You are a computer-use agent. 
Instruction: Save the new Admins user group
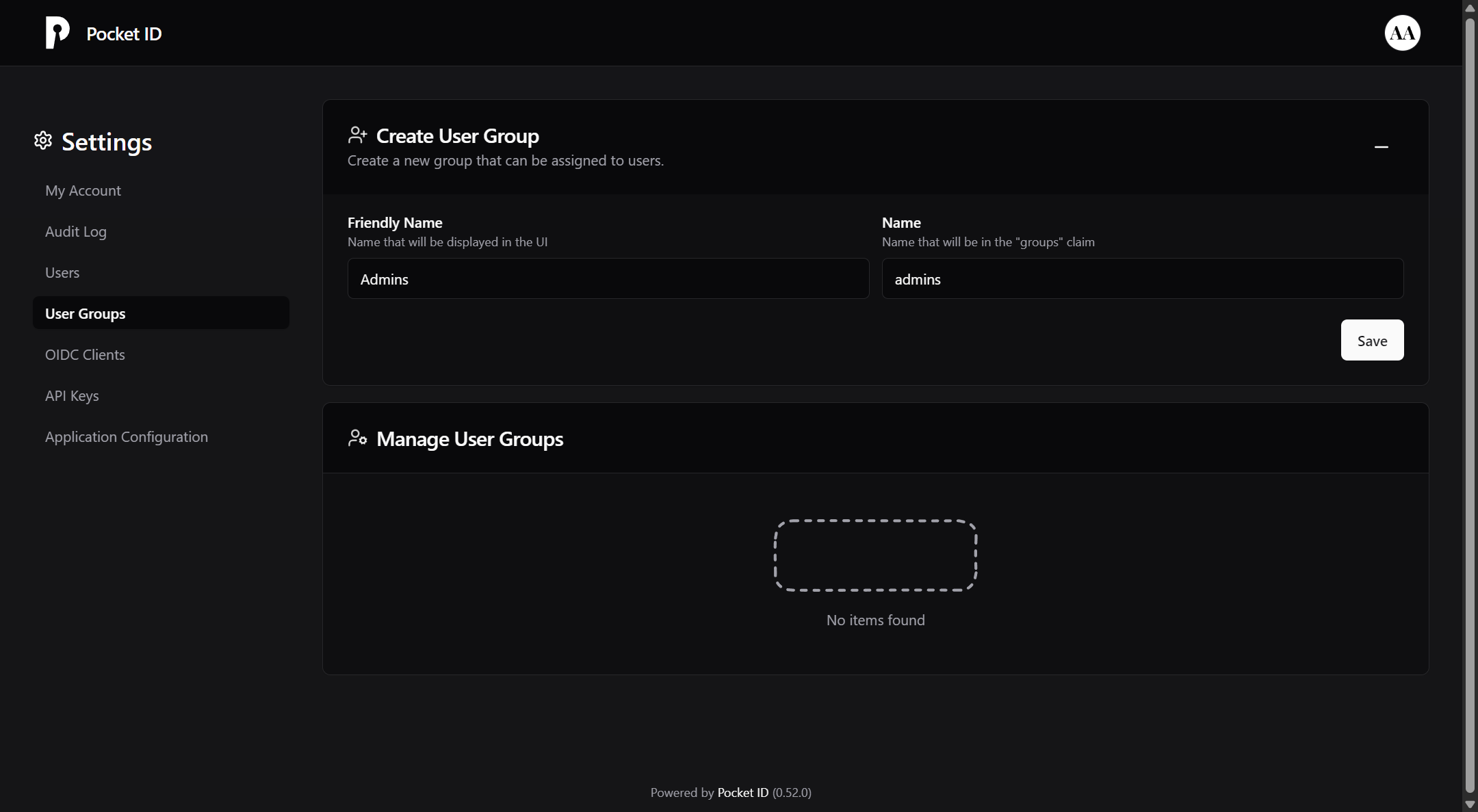pyautogui.click(x=1371, y=340)
